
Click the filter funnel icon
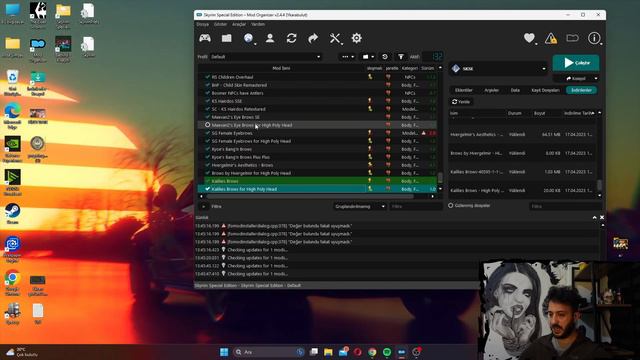pyautogui.click(x=401, y=57)
